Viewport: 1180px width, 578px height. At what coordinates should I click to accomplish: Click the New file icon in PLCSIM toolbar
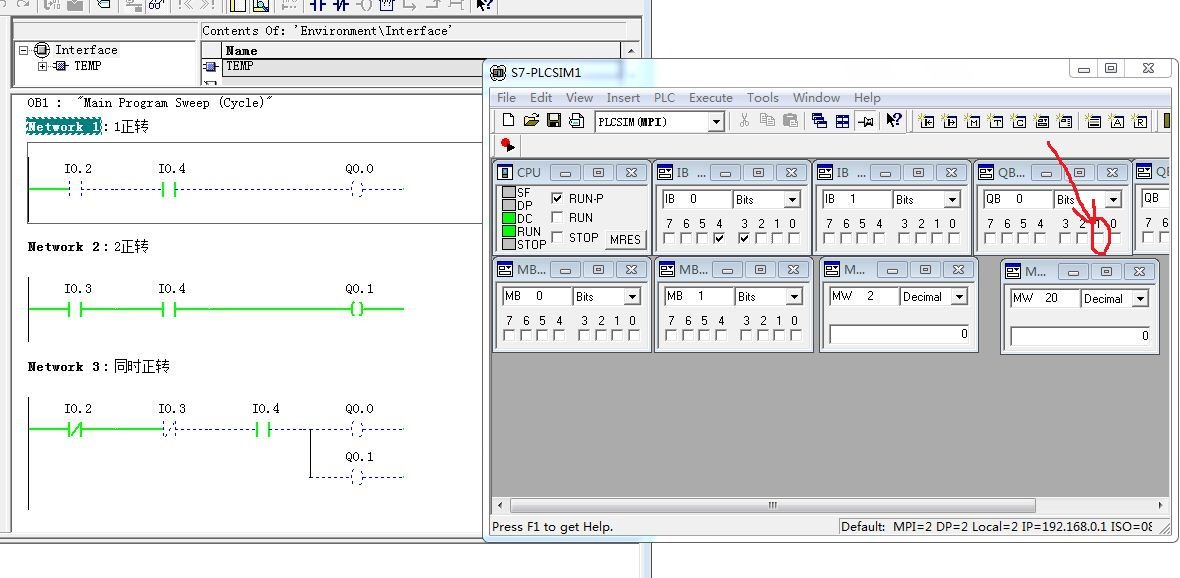point(508,121)
